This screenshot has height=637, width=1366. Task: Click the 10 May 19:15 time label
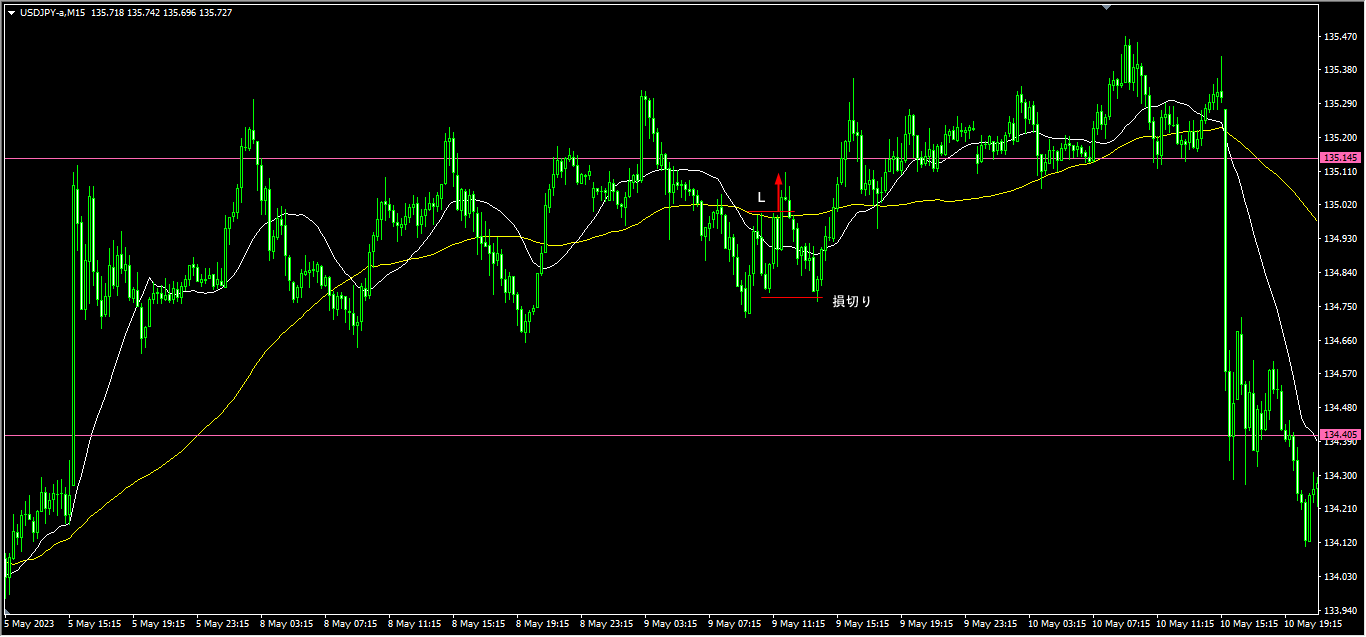click(1313, 623)
